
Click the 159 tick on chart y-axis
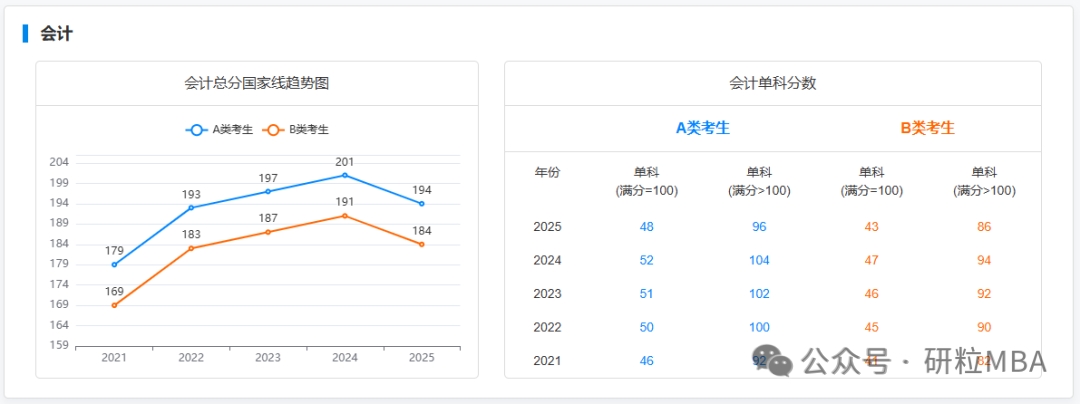pyautogui.click(x=60, y=345)
